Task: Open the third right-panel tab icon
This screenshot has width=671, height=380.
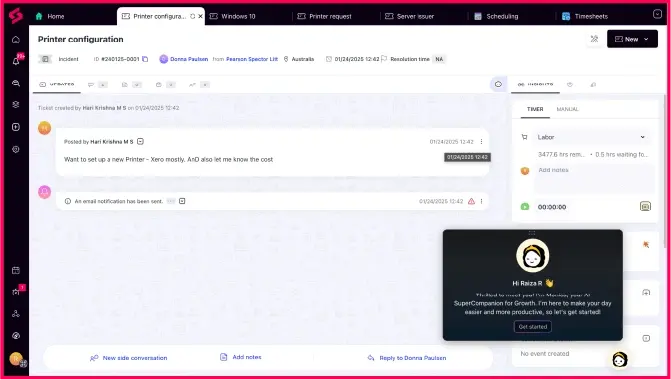Action: [593, 85]
